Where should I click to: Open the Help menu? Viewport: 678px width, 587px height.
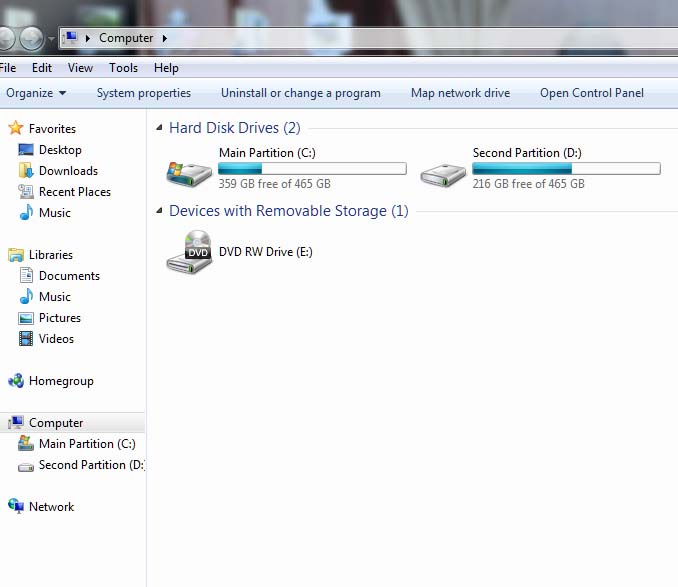tap(166, 68)
